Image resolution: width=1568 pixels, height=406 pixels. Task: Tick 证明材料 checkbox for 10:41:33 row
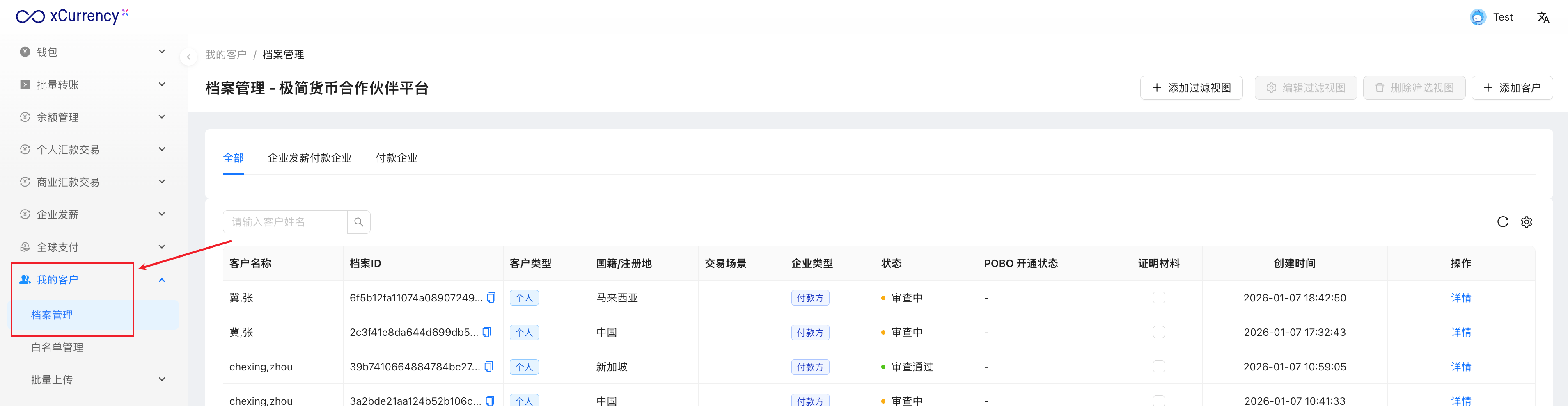[x=1158, y=401]
